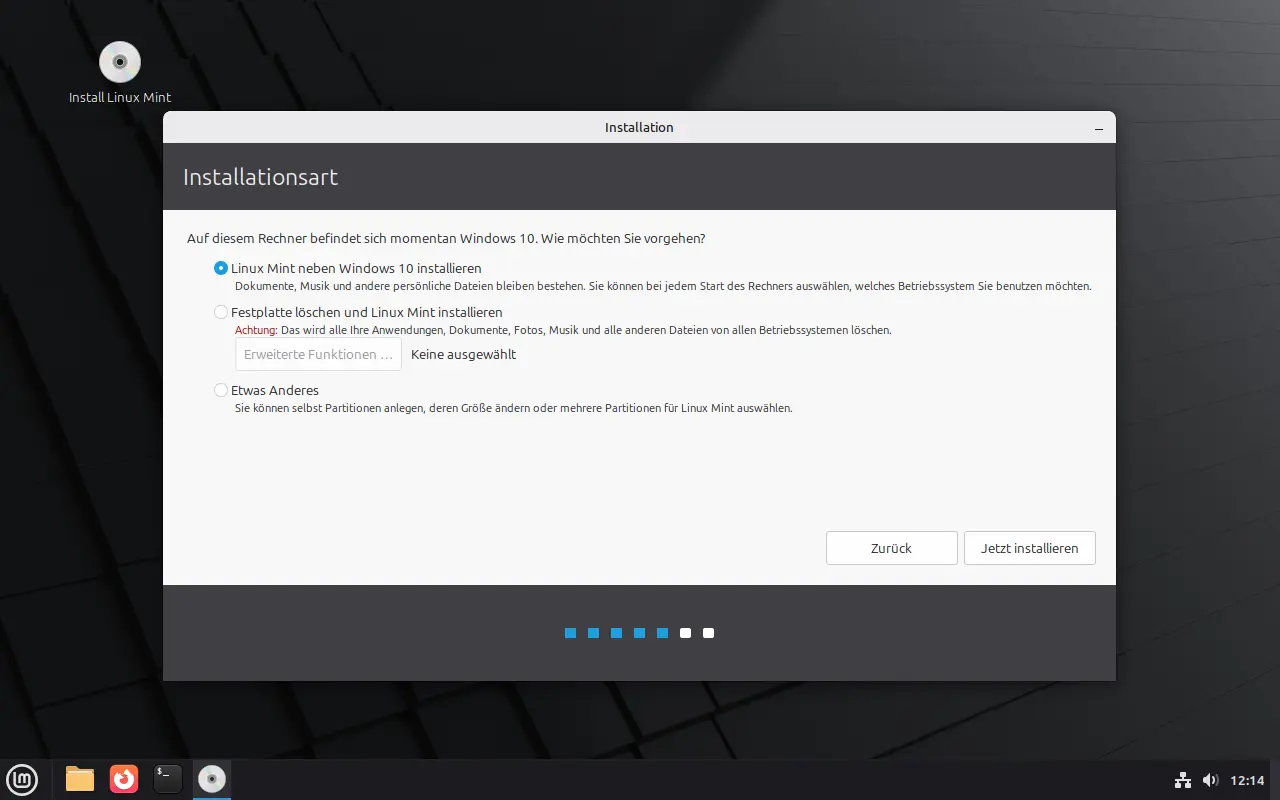Click the Keine ausgewählt label
Screen dimensions: 1280x800
(x=463, y=354)
